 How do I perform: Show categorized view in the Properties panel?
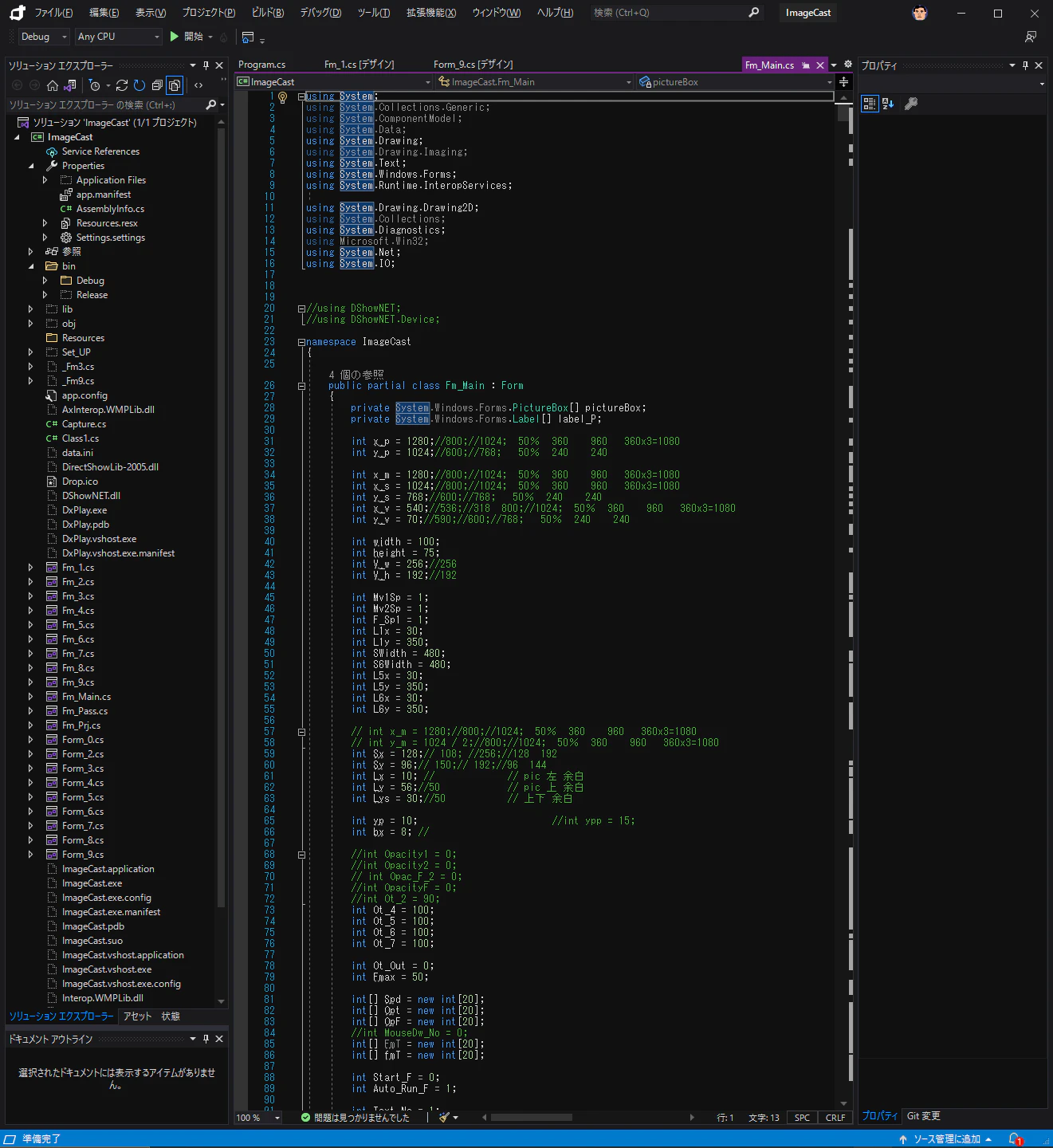coord(870,104)
